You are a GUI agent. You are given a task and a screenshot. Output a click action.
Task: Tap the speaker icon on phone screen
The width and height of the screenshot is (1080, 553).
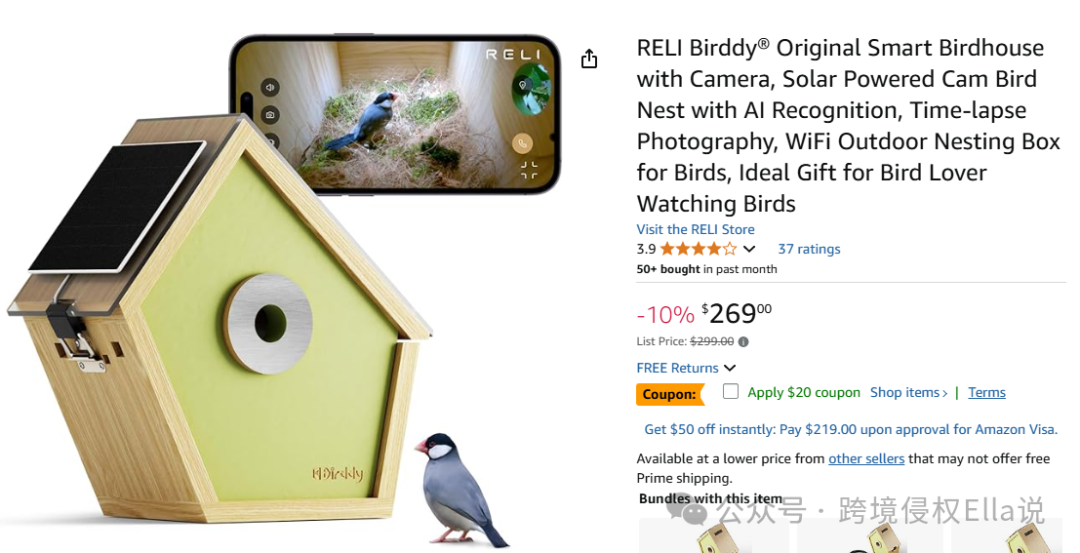(270, 87)
